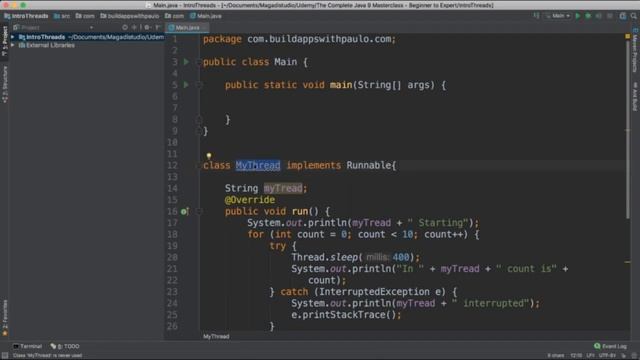Click the yellow intention light bulb above class MyThread
640x360 pixels.
click(x=209, y=156)
